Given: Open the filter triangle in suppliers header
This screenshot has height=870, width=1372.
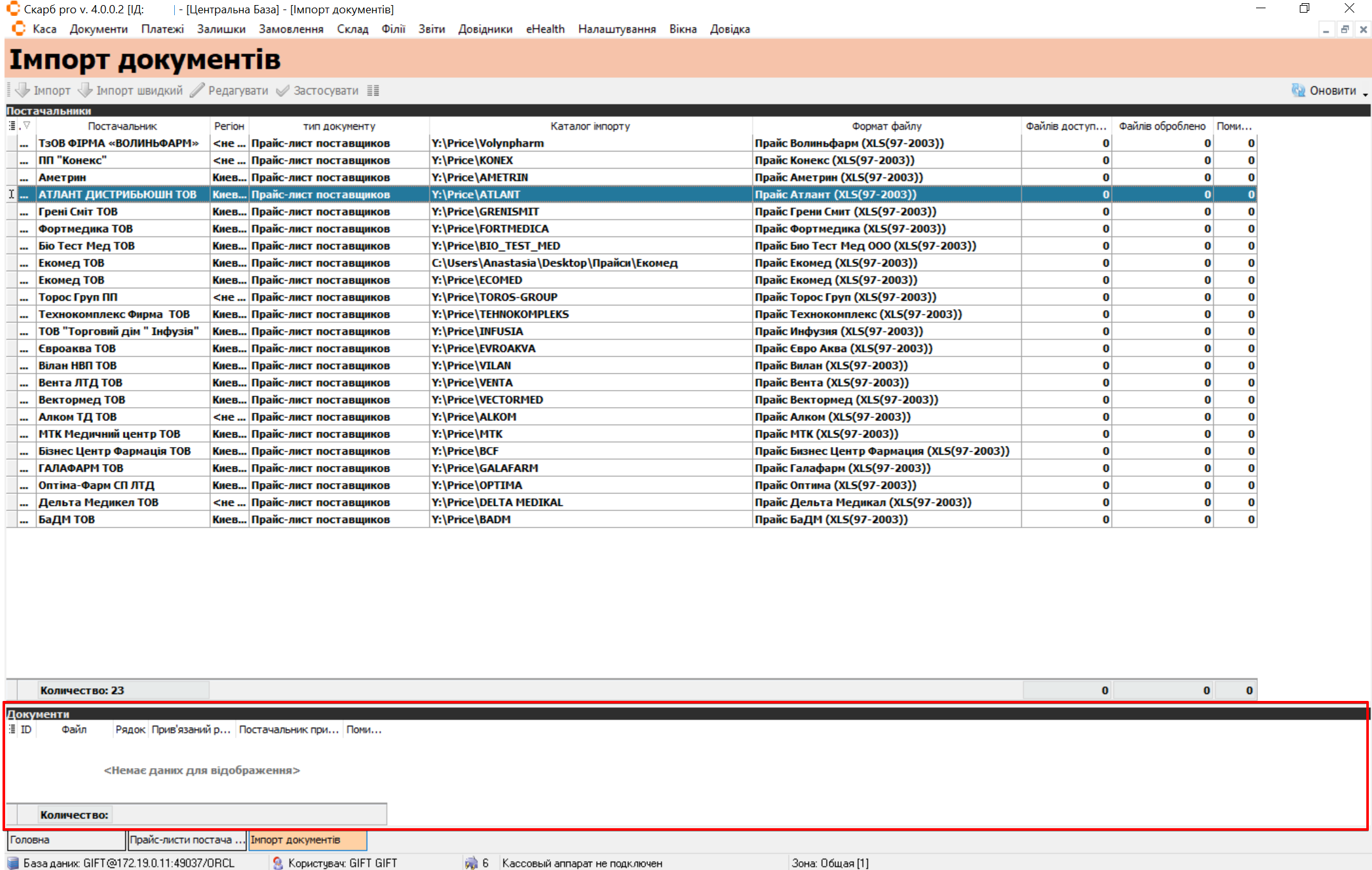Looking at the screenshot, I should 27,125.
